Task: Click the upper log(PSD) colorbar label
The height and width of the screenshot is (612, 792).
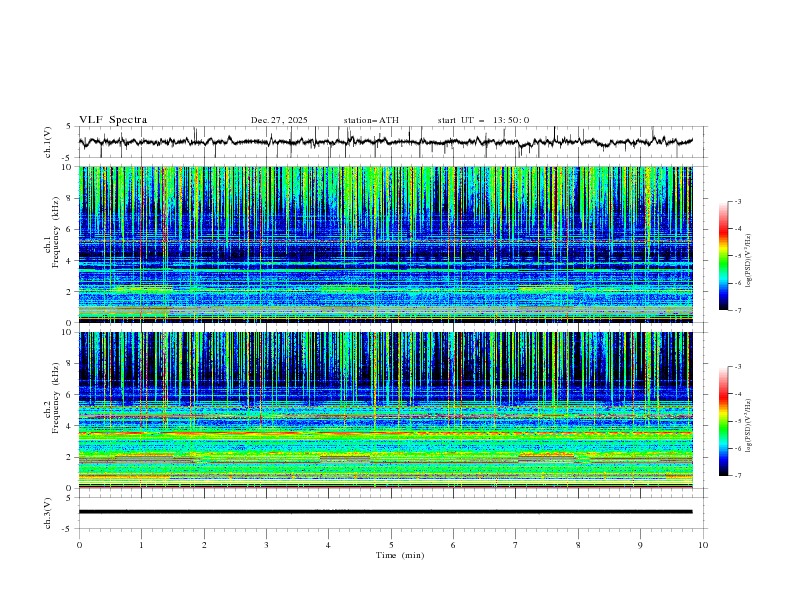Action: (x=748, y=256)
